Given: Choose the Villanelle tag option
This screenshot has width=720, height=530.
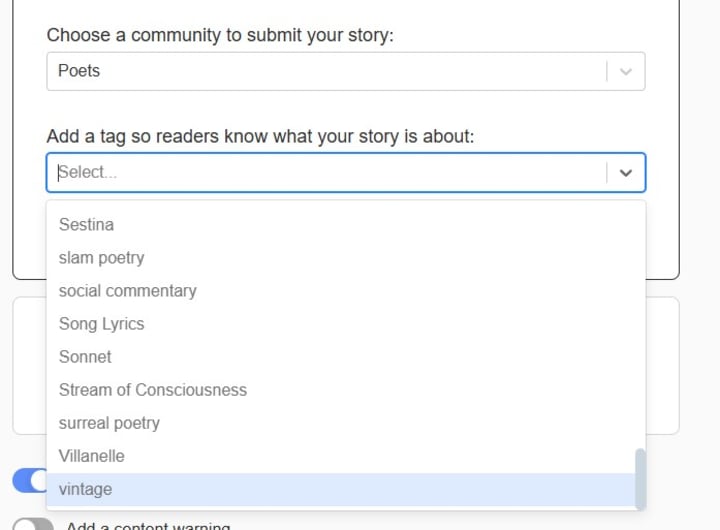Looking at the screenshot, I should [92, 456].
